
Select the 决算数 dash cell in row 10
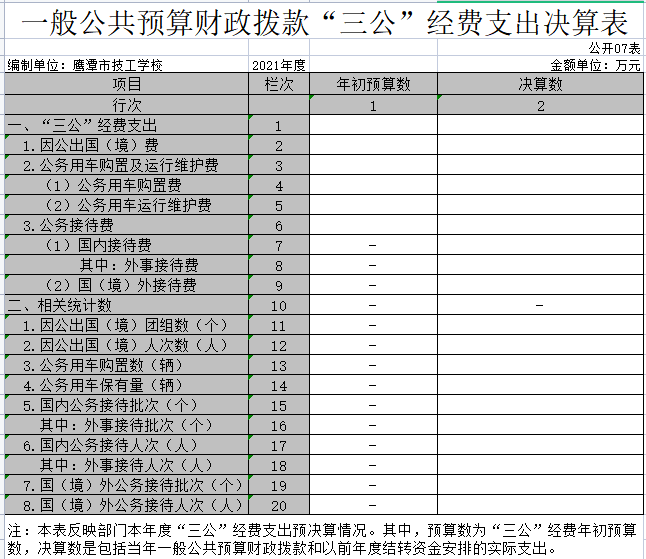pyautogui.click(x=540, y=305)
